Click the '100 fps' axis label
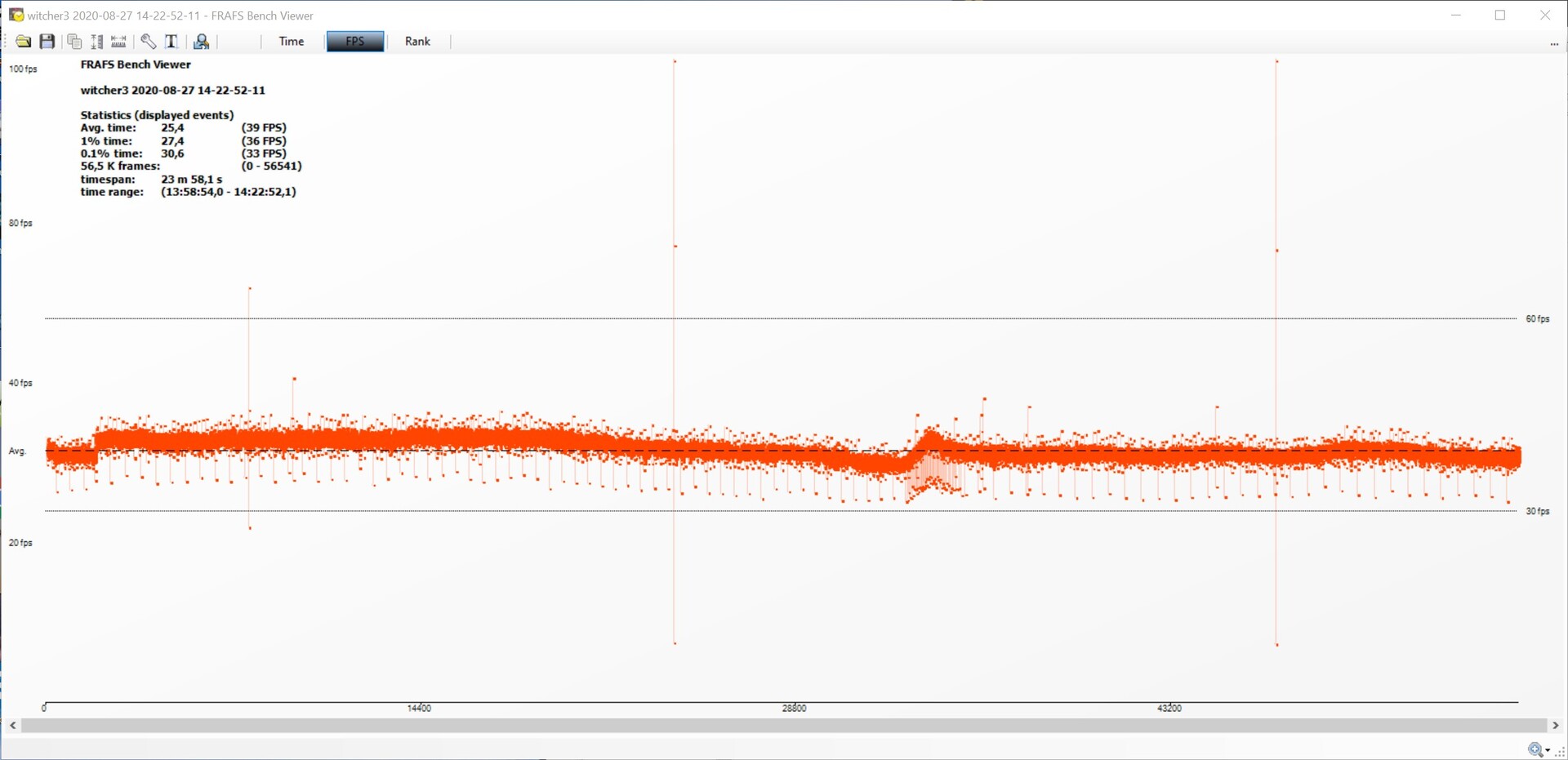 coord(23,69)
